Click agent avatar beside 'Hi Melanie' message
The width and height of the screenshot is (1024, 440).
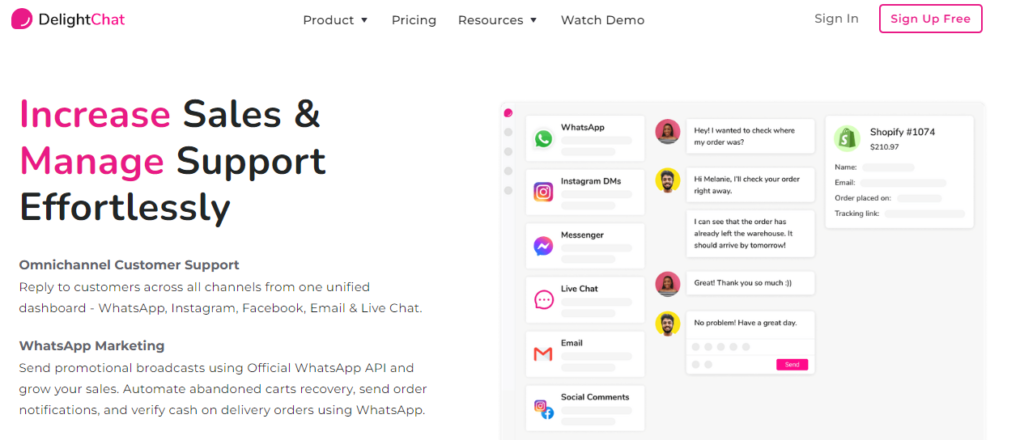[x=667, y=180]
